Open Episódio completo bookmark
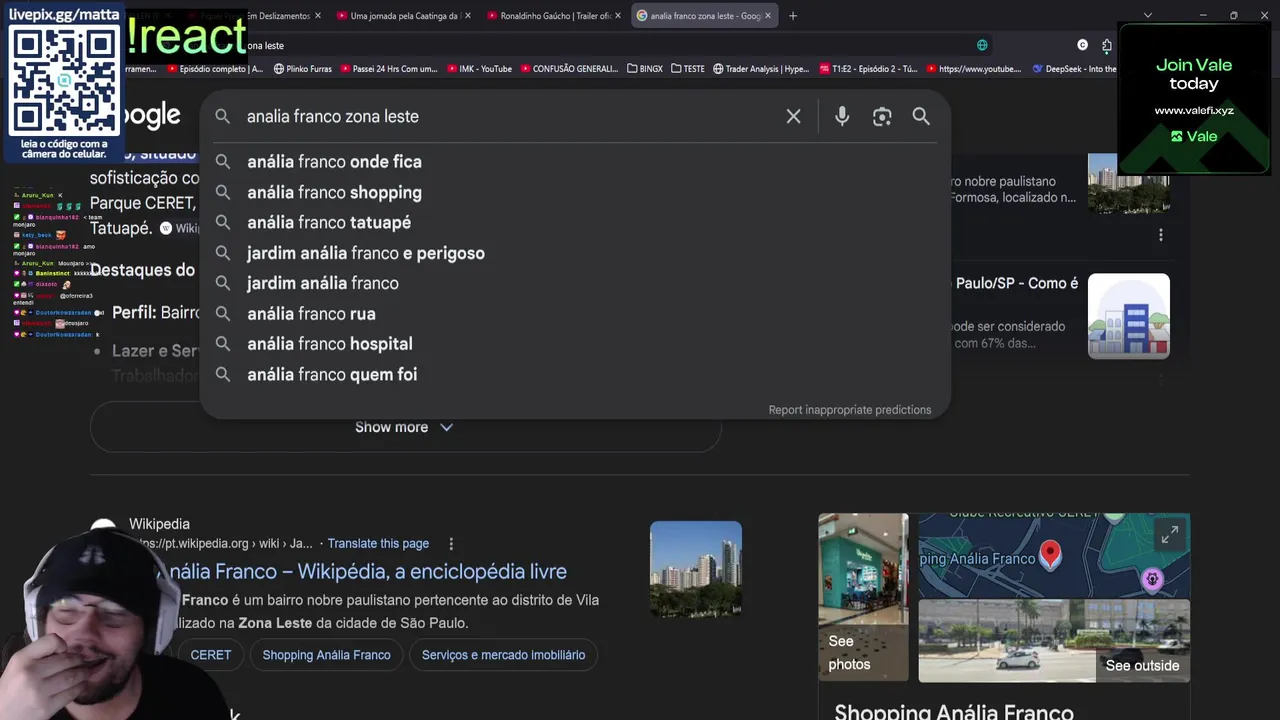This screenshot has height=720, width=1280. (216, 69)
